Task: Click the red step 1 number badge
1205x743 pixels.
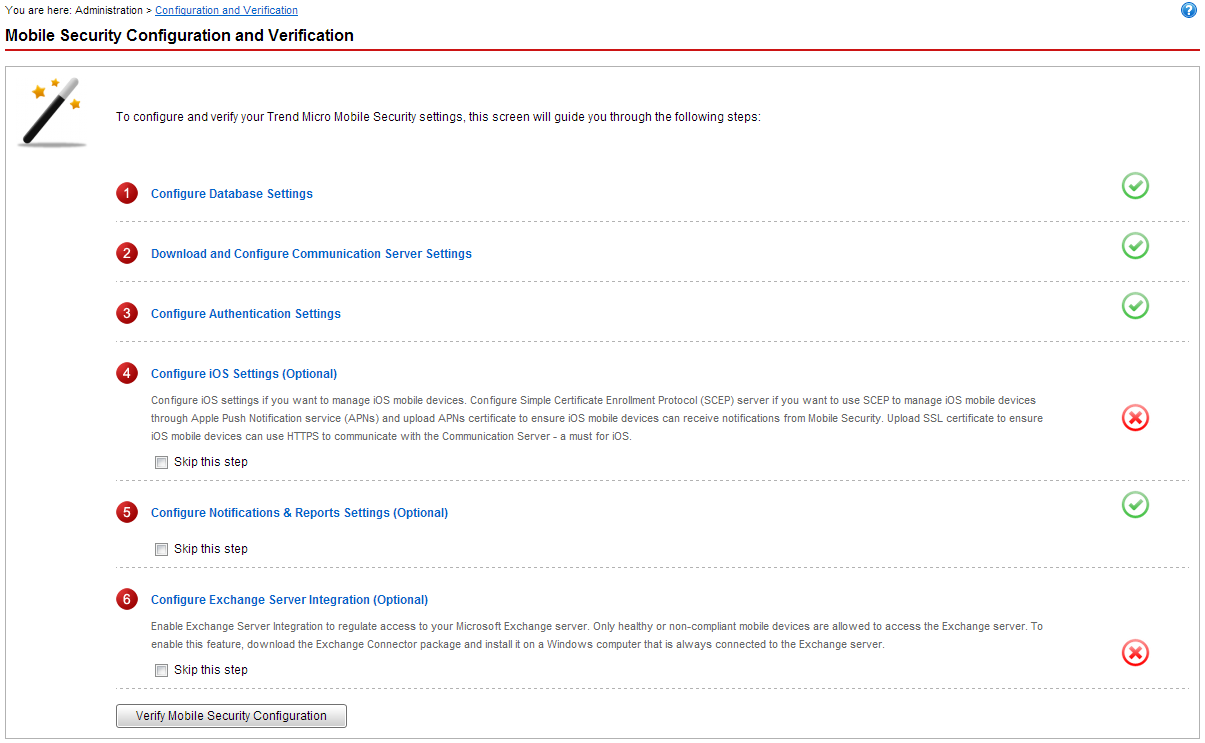Action: (127, 194)
